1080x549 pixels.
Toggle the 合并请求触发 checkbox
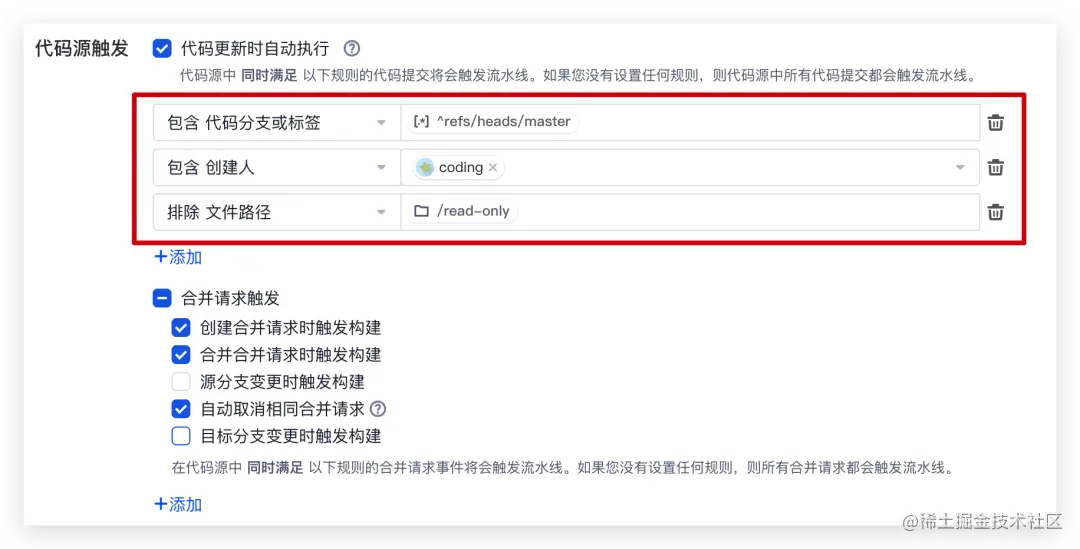[x=162, y=298]
